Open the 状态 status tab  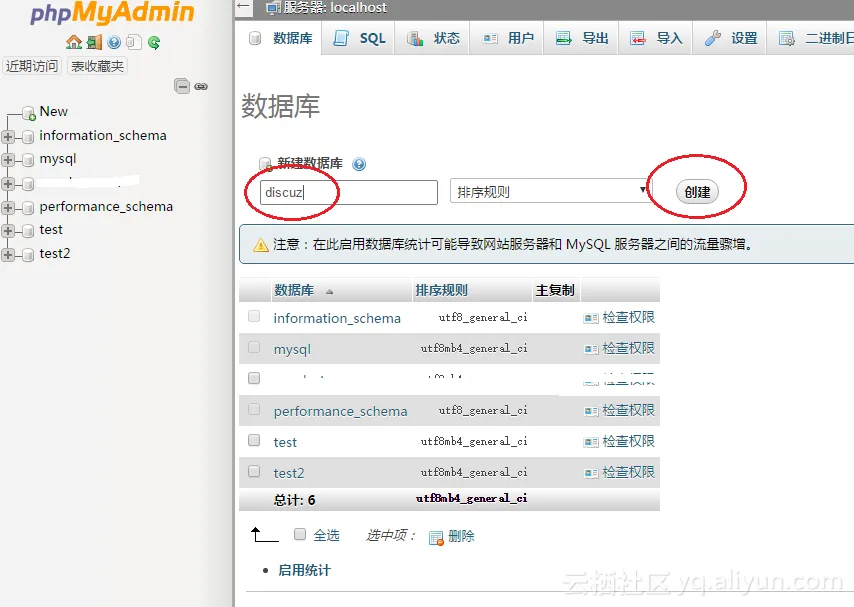pyautogui.click(x=434, y=38)
